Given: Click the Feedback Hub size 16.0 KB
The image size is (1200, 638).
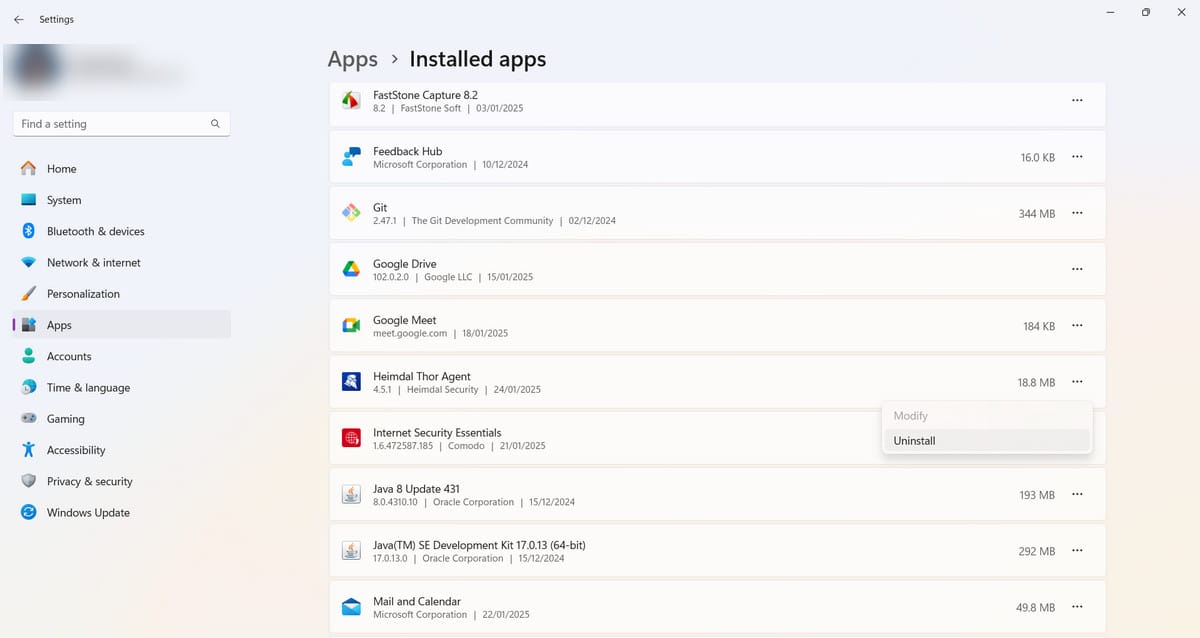Looking at the screenshot, I should point(1037,158).
